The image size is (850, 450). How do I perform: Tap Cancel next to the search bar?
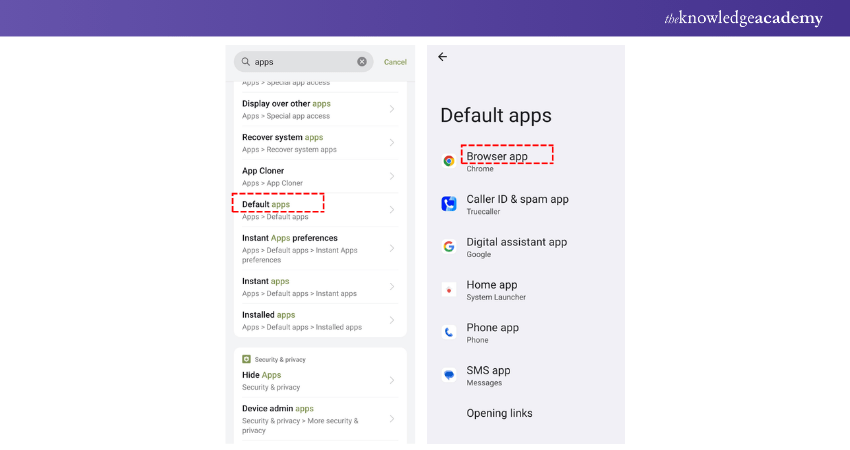(x=395, y=62)
